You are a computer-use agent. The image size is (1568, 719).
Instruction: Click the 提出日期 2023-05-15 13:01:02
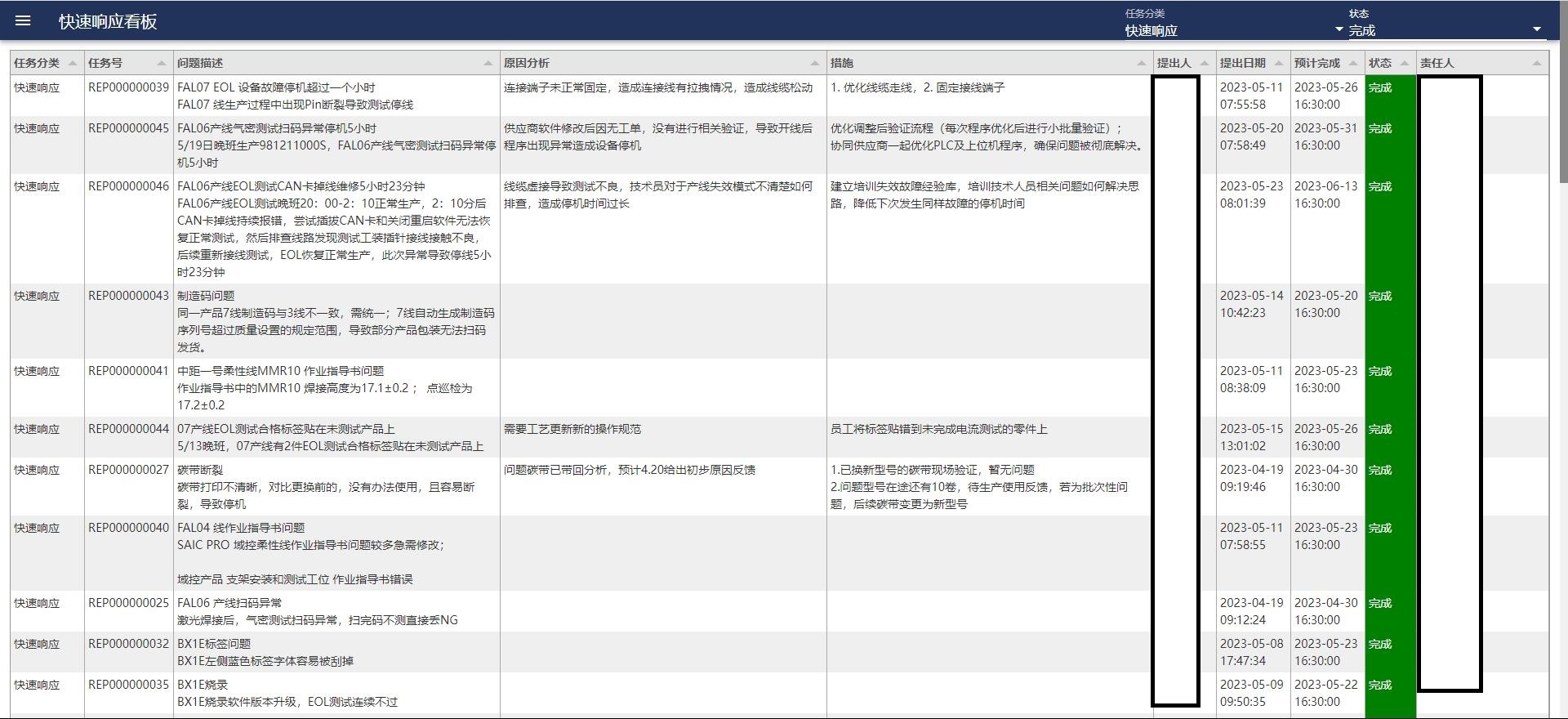(1251, 437)
